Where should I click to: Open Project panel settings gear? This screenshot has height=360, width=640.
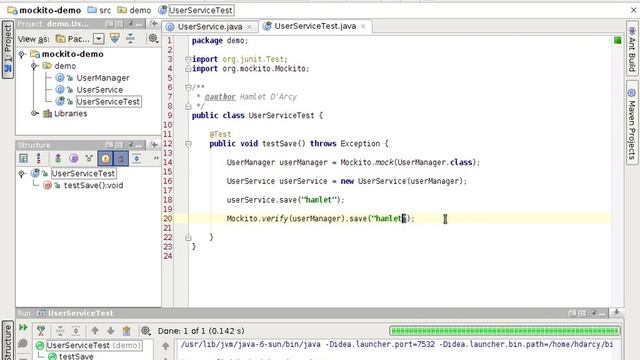click(153, 38)
